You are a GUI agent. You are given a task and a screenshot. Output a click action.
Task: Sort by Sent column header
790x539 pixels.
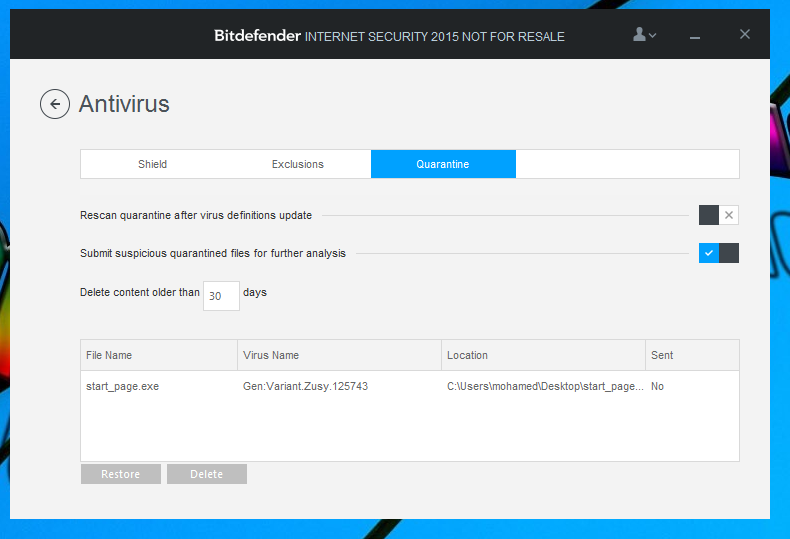692,355
